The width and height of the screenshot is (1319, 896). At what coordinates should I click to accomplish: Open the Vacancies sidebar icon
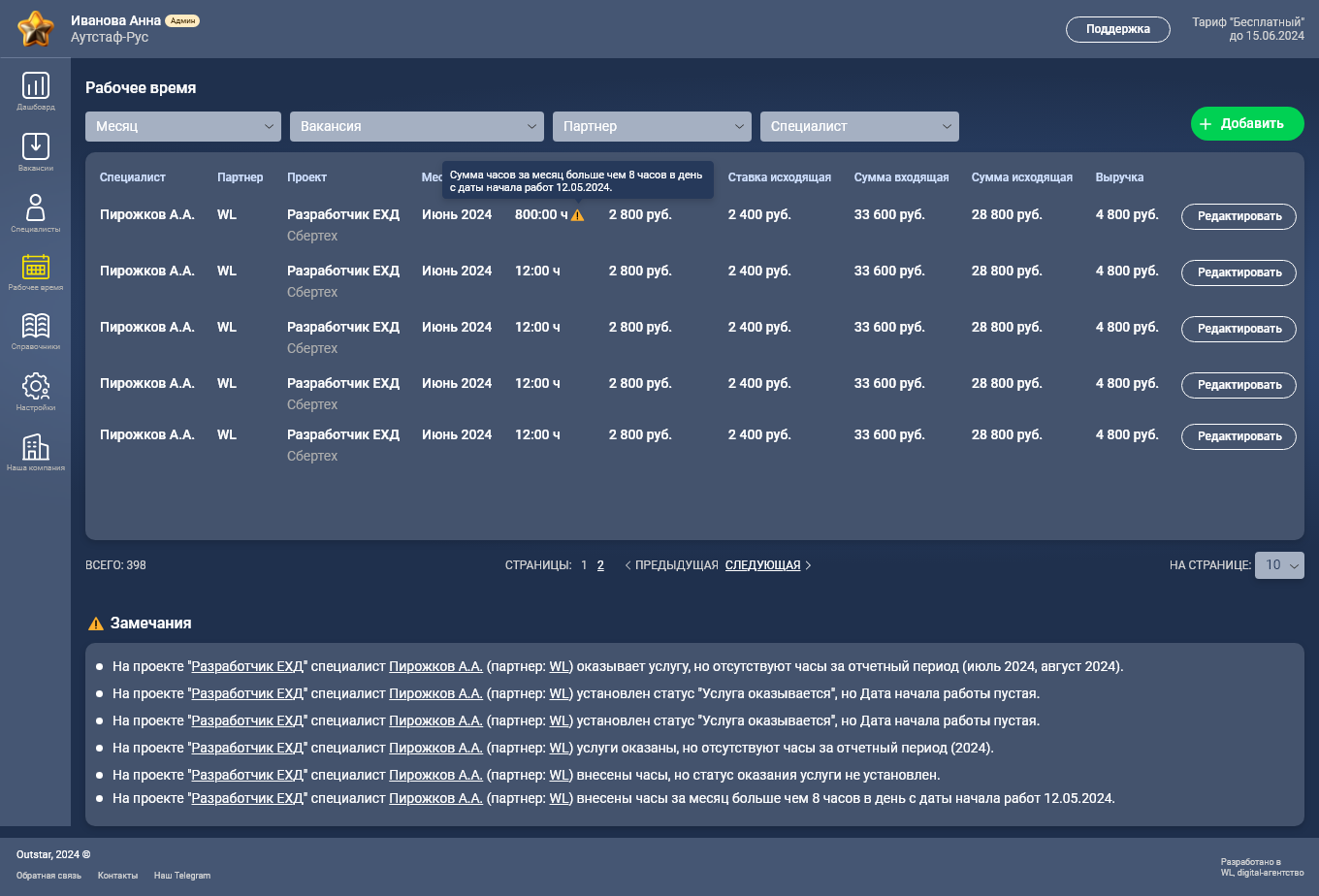tap(35, 146)
